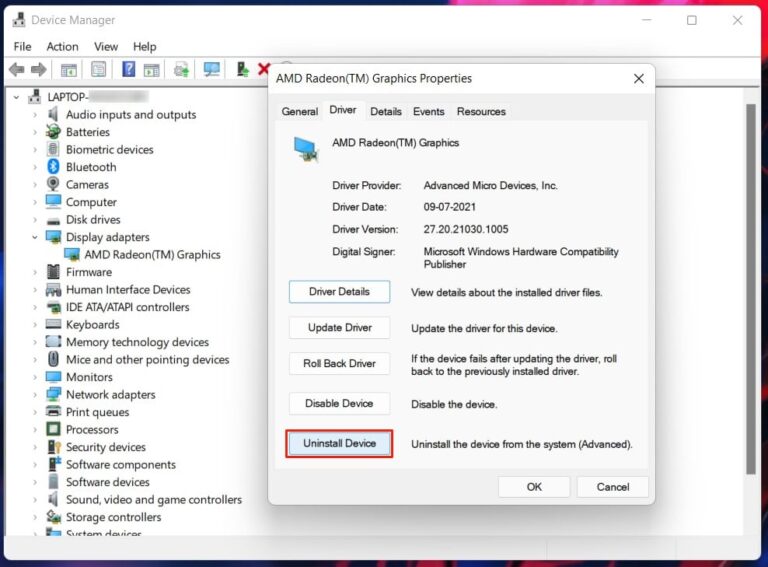Click the Audio inputs and outputs speaker icon

[53, 114]
